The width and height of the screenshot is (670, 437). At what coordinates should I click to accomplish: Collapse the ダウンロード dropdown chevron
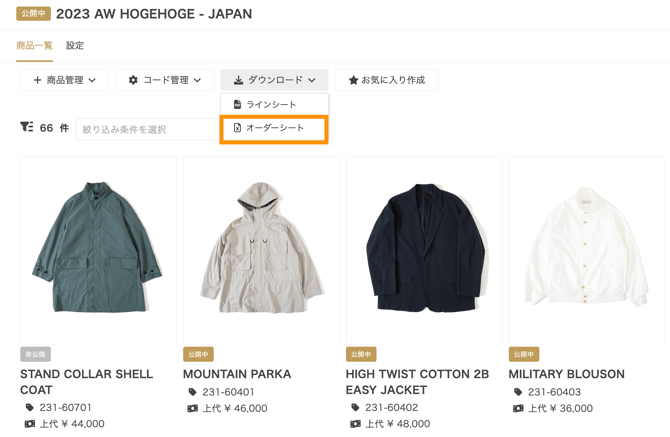pyautogui.click(x=311, y=80)
